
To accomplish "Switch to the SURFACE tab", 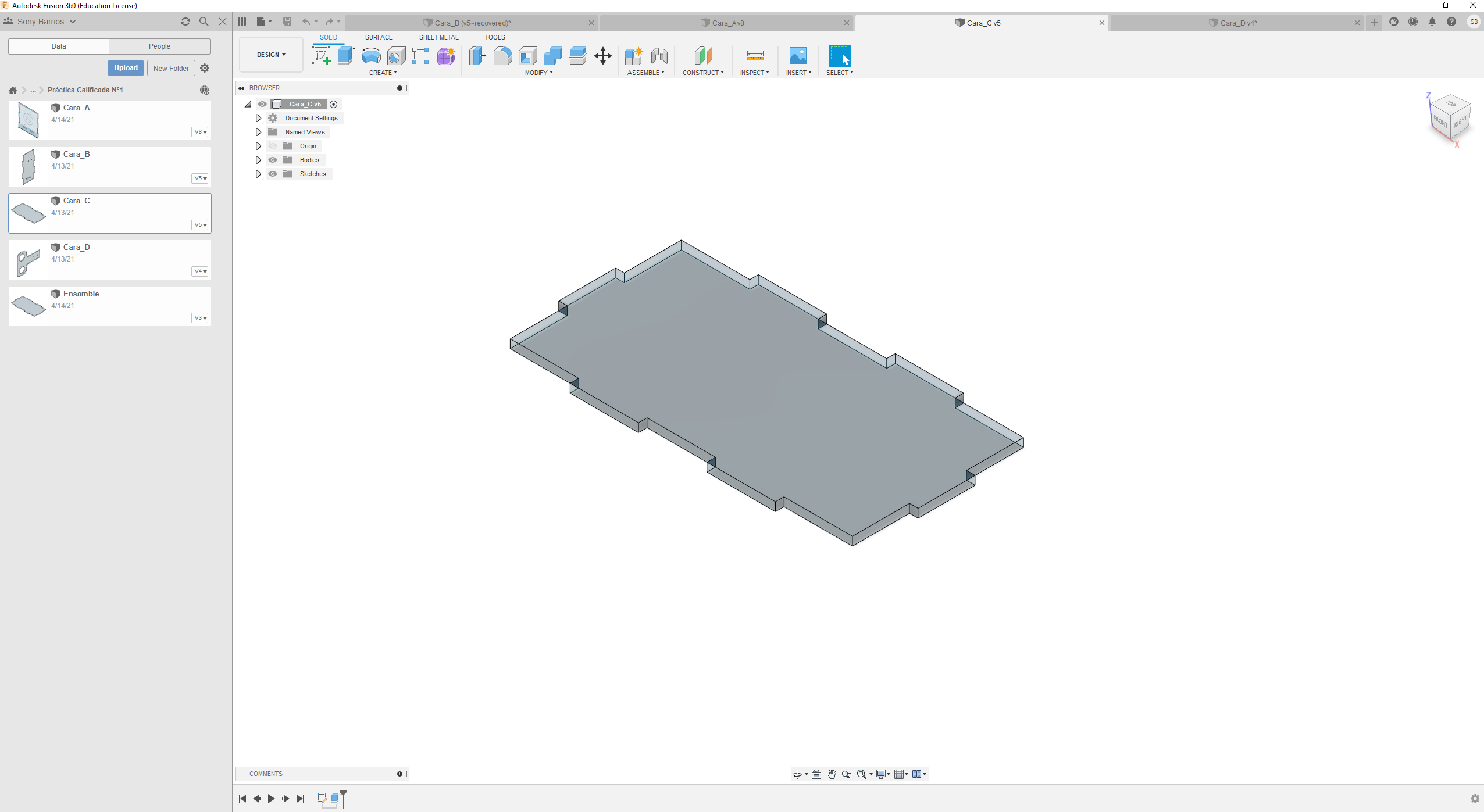I will pos(379,37).
